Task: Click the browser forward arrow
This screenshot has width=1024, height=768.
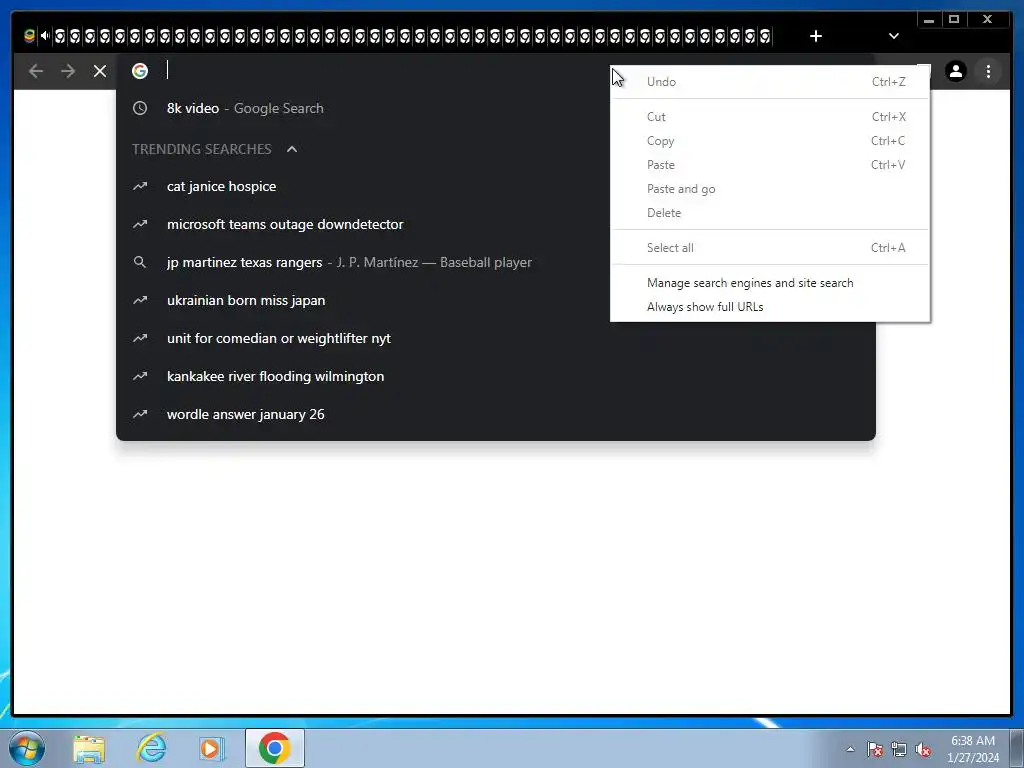Action: point(68,71)
